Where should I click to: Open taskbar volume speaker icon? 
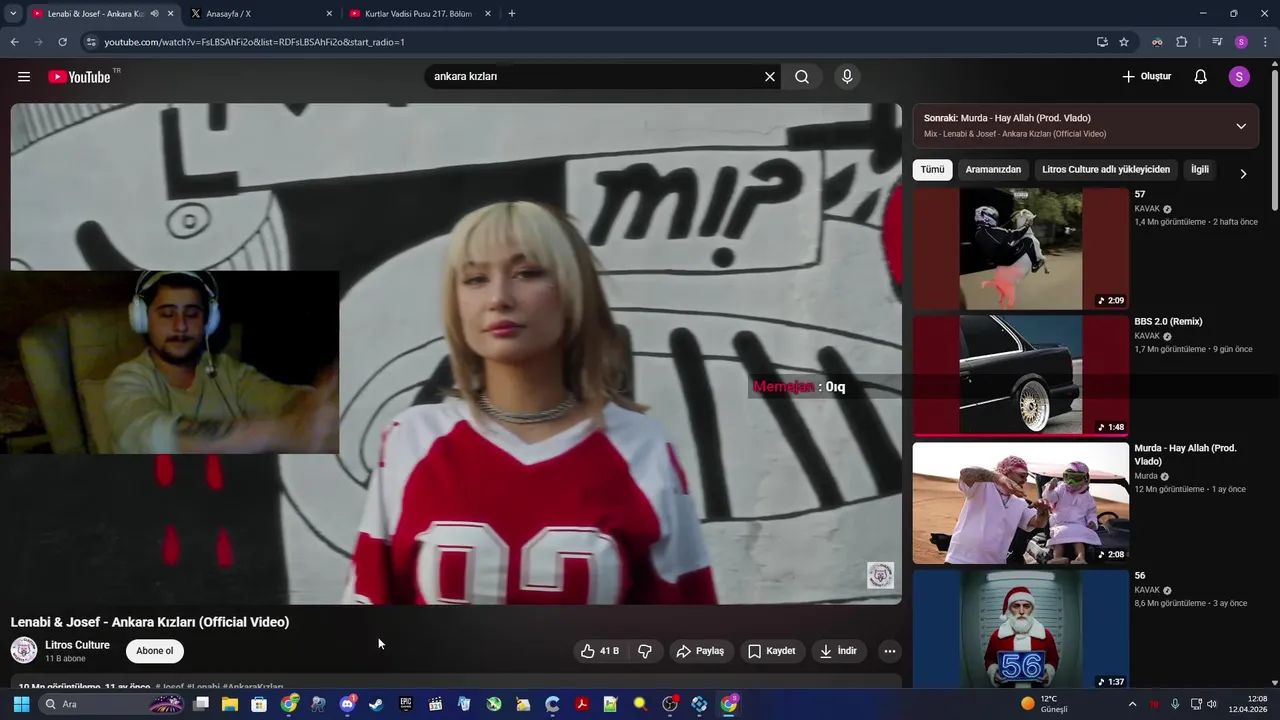pos(1212,704)
